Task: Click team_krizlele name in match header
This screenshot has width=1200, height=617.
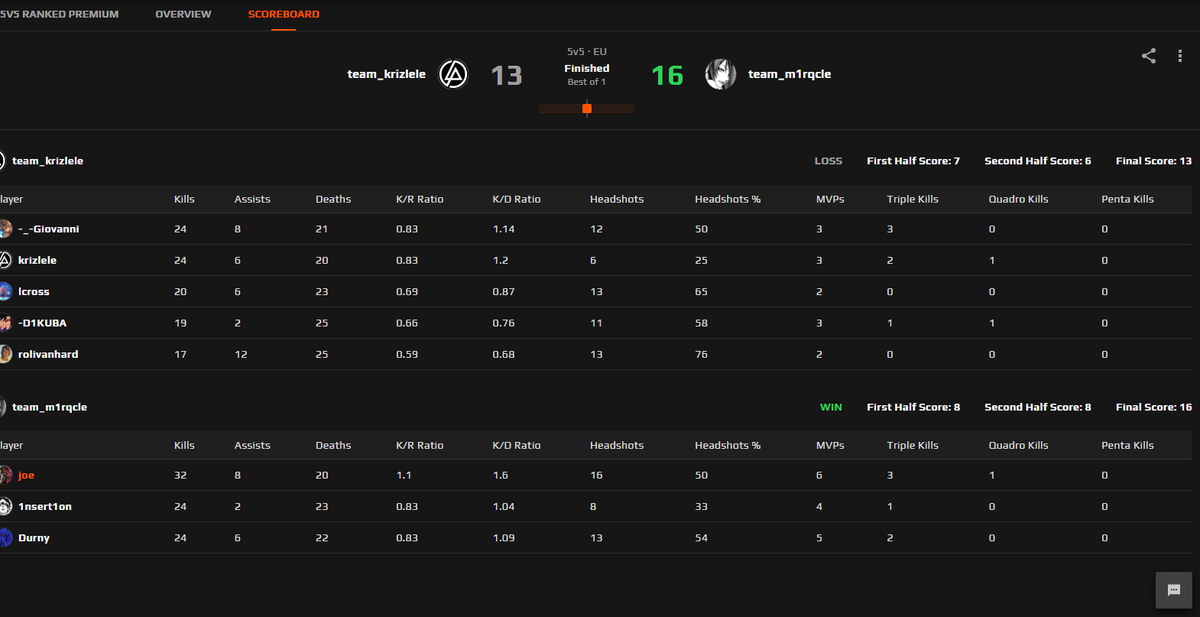Action: click(x=389, y=74)
